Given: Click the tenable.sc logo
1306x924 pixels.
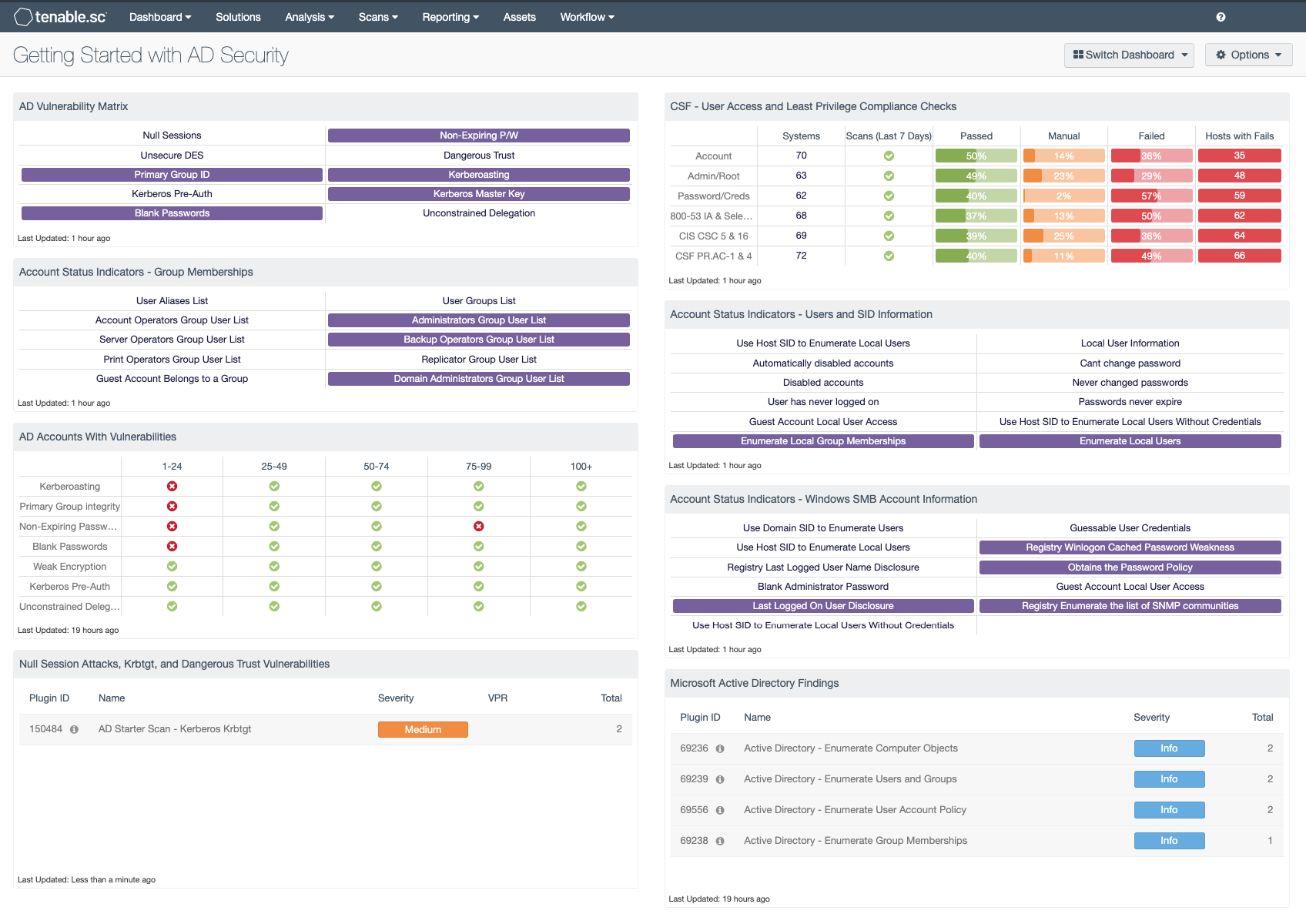Looking at the screenshot, I should (x=60, y=16).
